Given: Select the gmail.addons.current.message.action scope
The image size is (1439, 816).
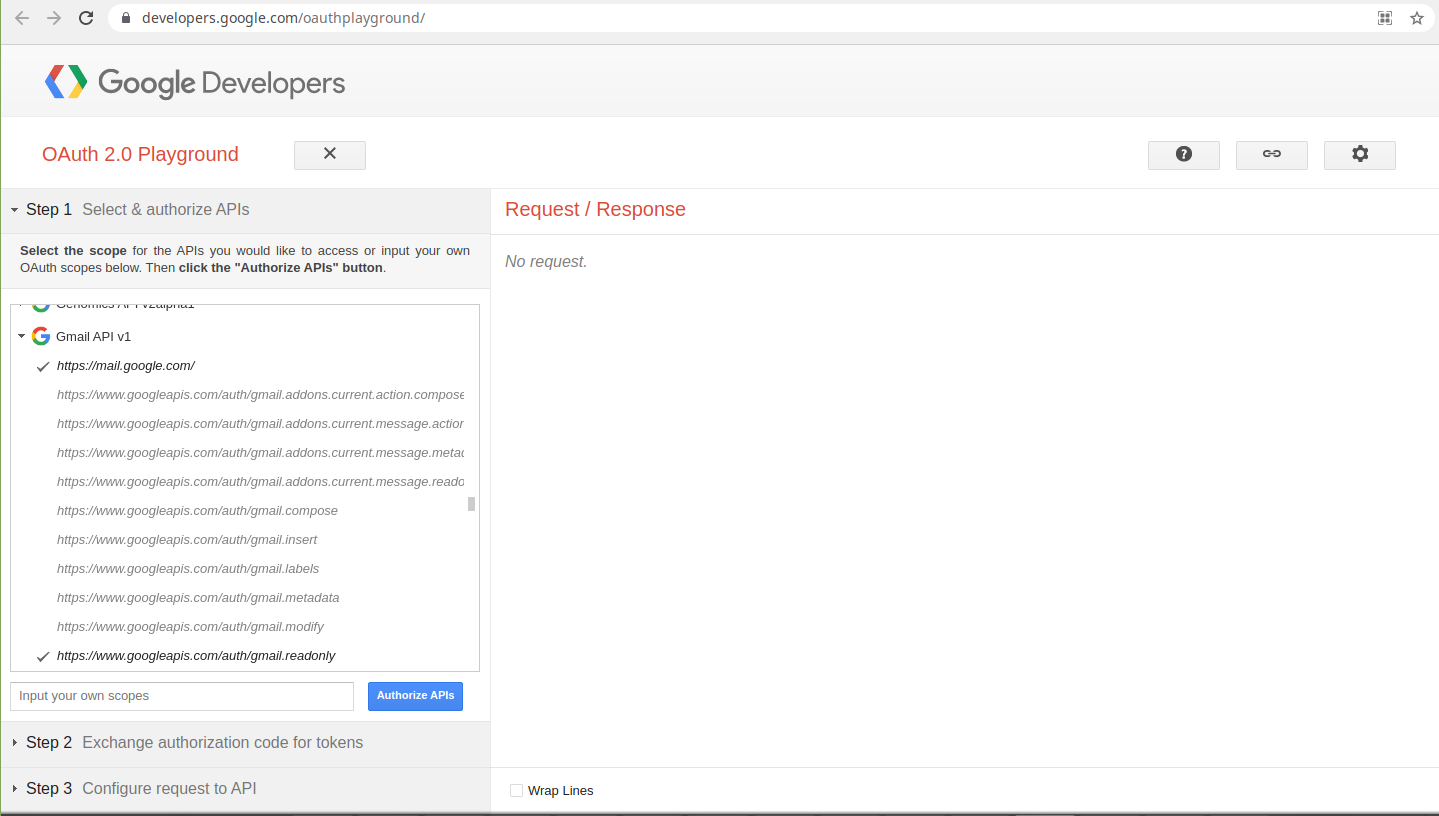Looking at the screenshot, I should tap(260, 424).
